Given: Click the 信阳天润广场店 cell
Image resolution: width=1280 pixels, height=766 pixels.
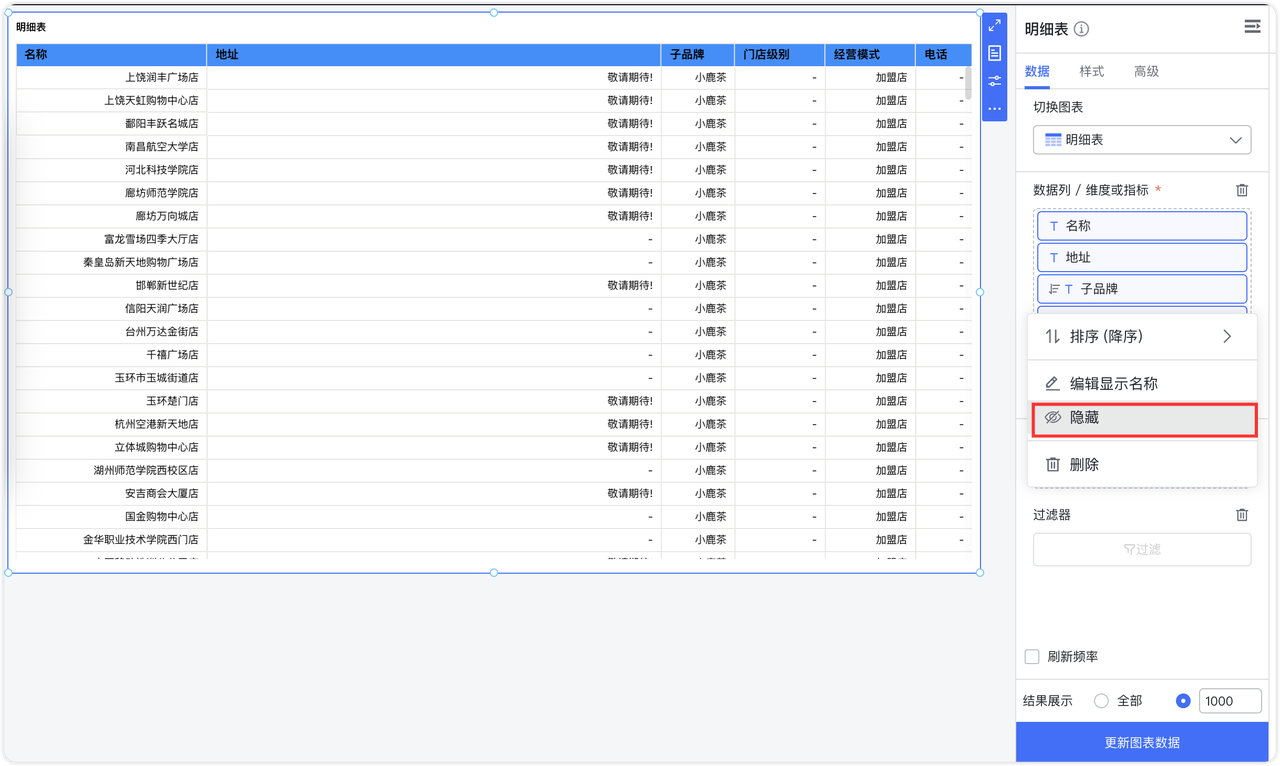Looking at the screenshot, I should coord(111,308).
